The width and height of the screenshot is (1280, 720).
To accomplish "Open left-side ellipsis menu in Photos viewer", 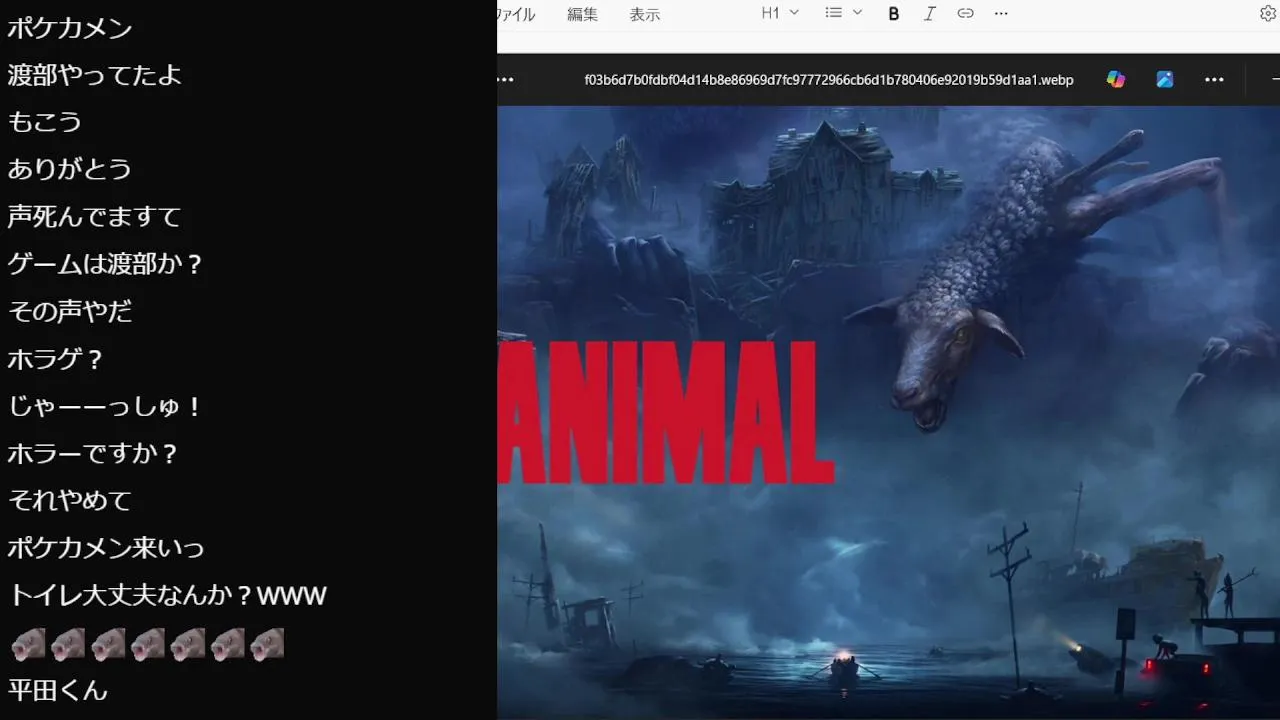I will point(505,79).
